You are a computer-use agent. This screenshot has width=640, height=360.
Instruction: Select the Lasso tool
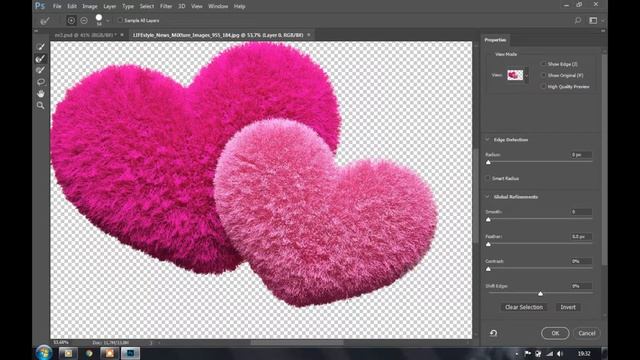(x=40, y=82)
